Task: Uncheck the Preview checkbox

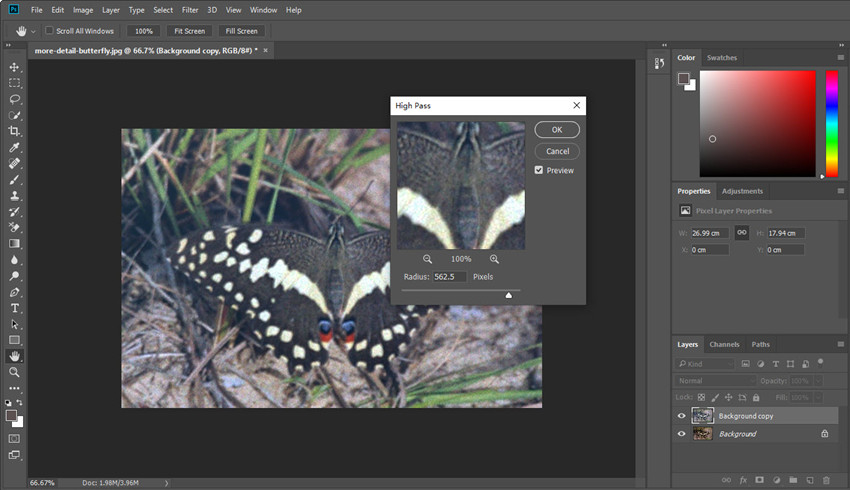Action: (539, 170)
